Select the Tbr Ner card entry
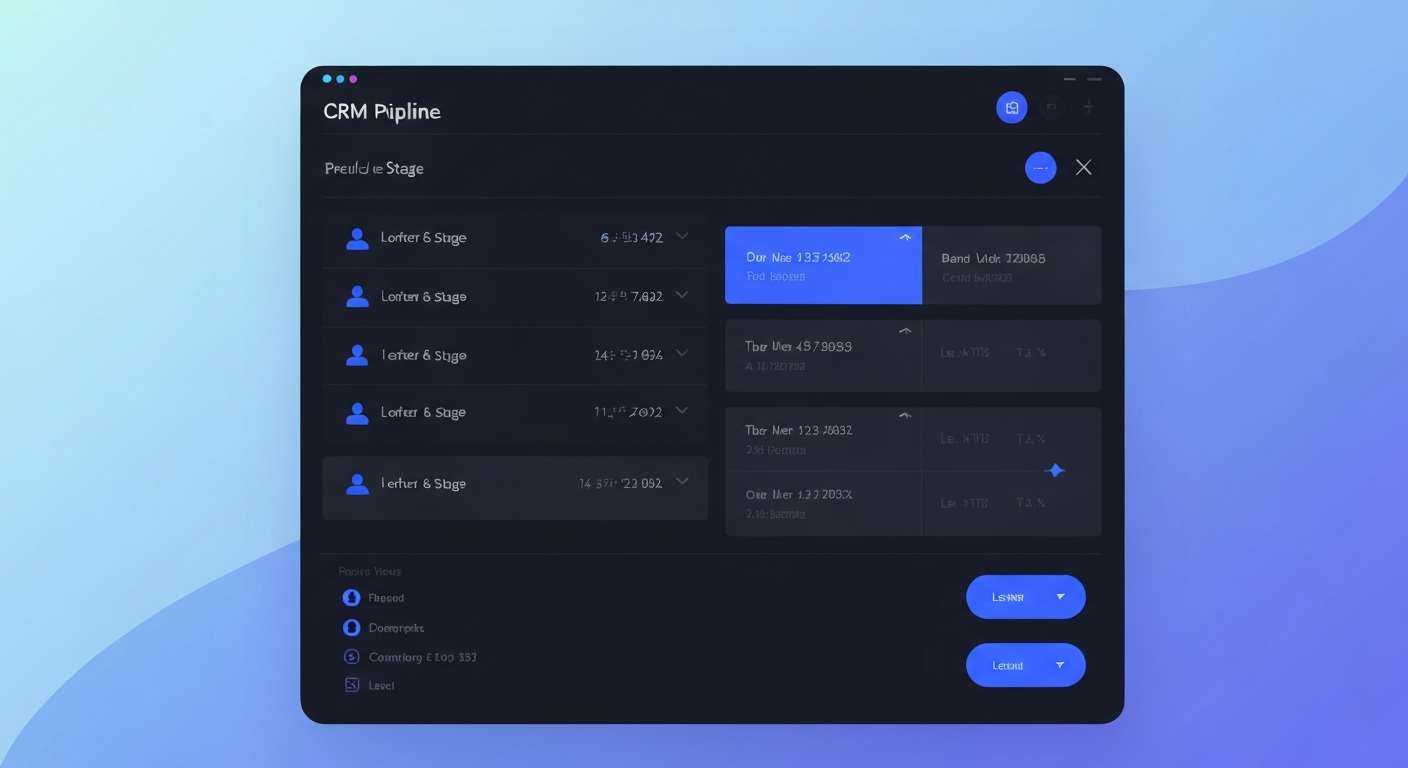 pos(823,439)
